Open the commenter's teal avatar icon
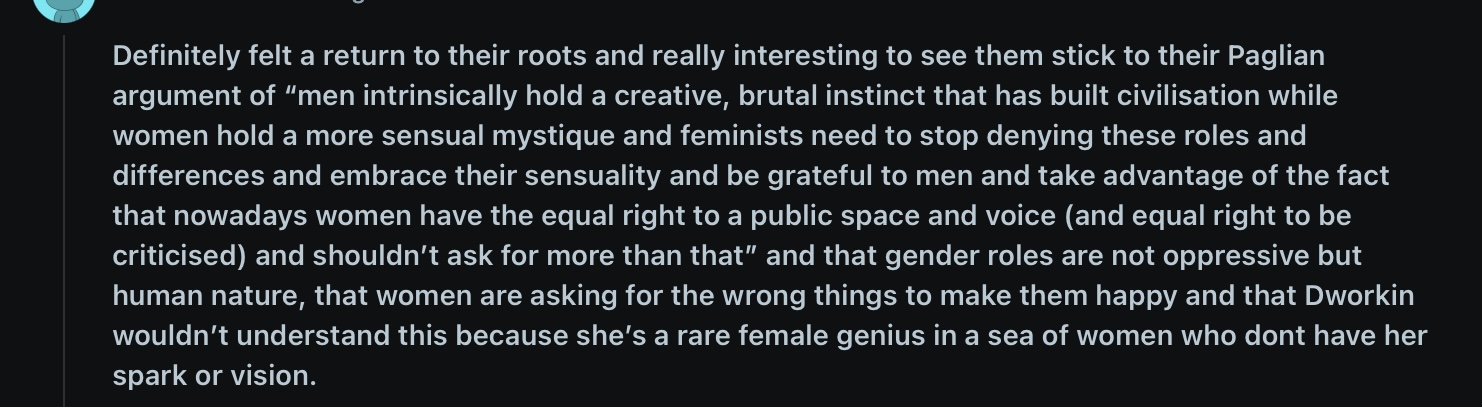 (x=63, y=8)
